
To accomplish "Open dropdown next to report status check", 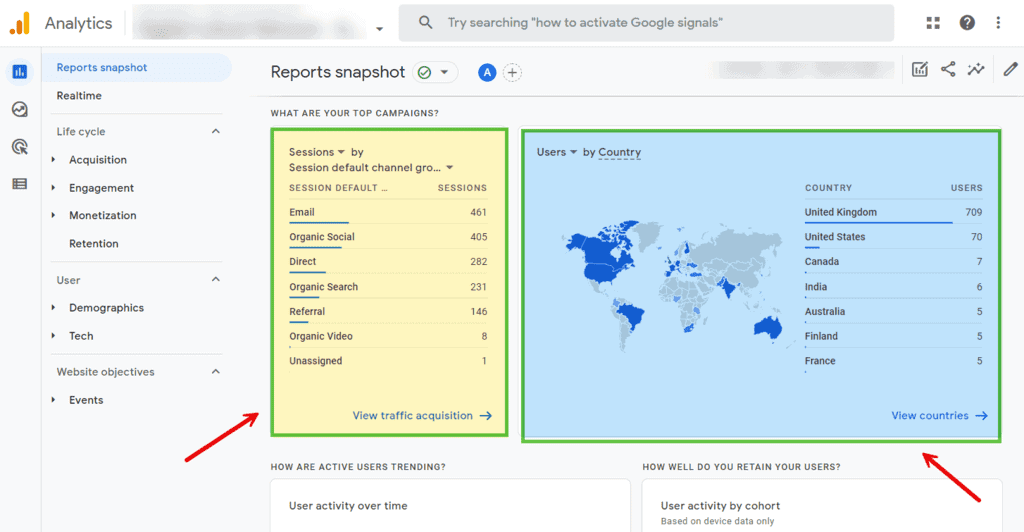I will click(444, 72).
